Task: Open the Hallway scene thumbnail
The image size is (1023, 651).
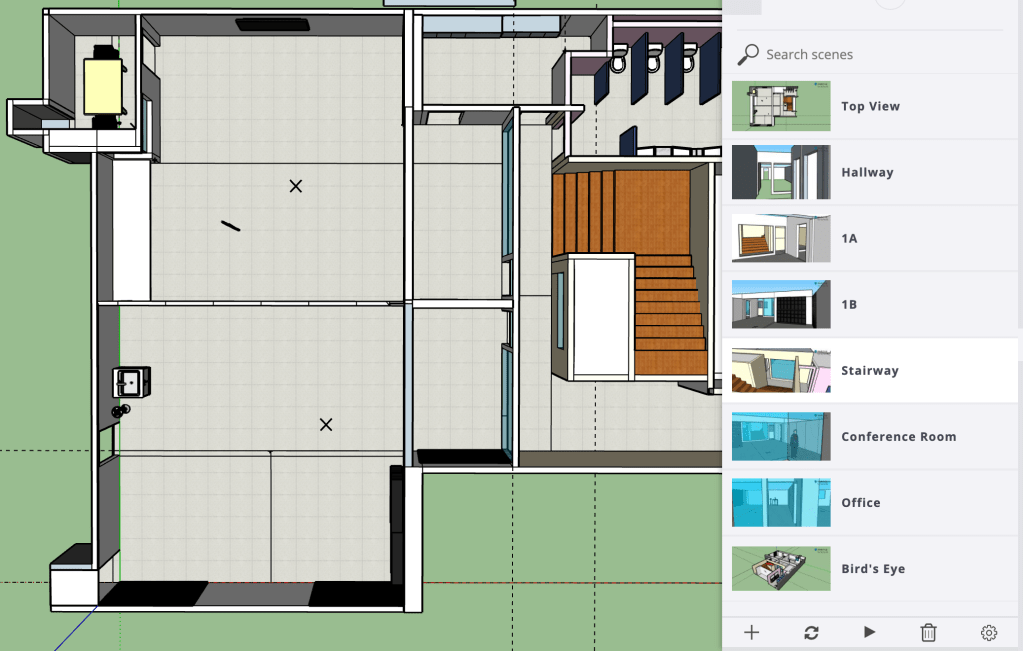Action: [781, 172]
